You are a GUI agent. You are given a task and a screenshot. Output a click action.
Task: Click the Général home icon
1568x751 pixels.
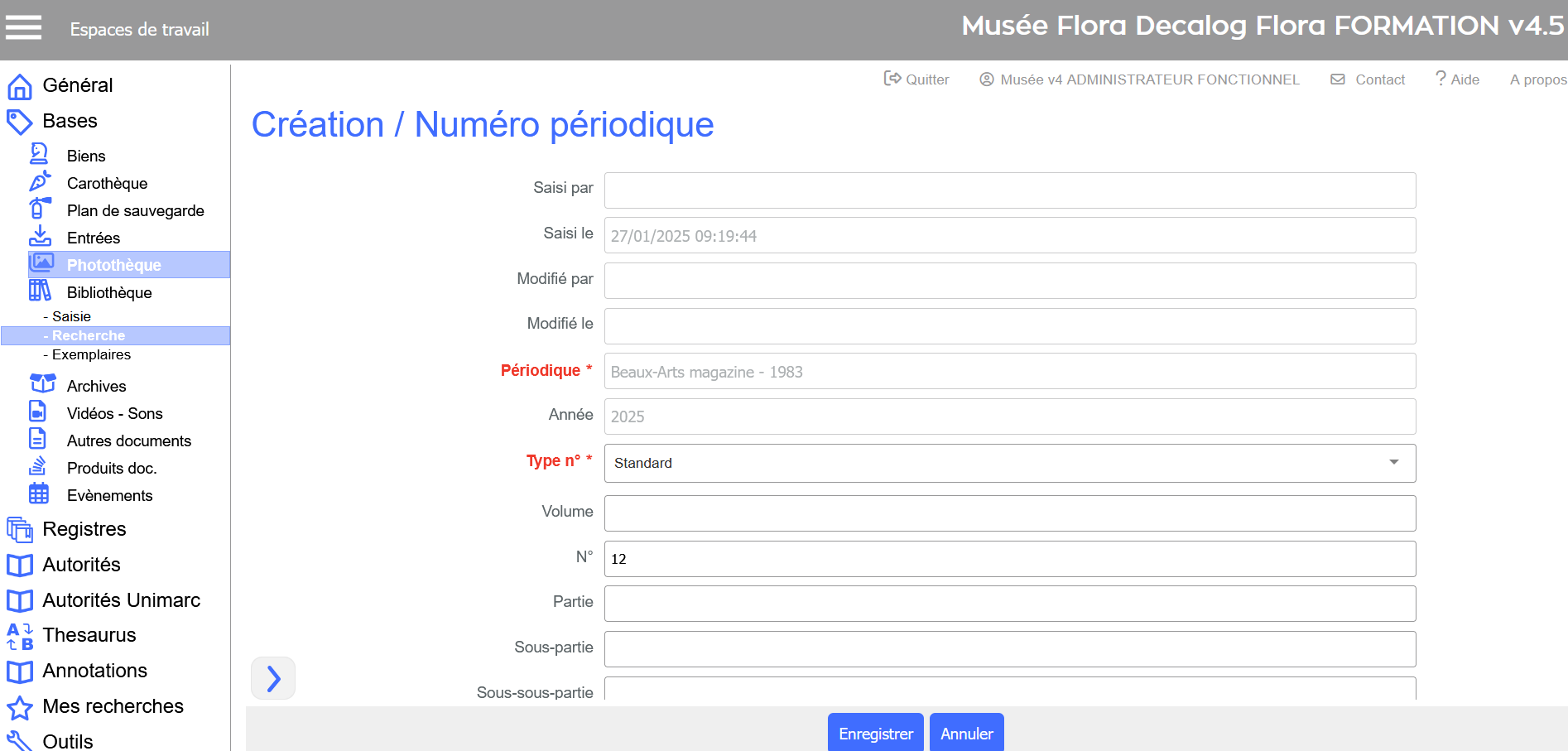click(20, 86)
